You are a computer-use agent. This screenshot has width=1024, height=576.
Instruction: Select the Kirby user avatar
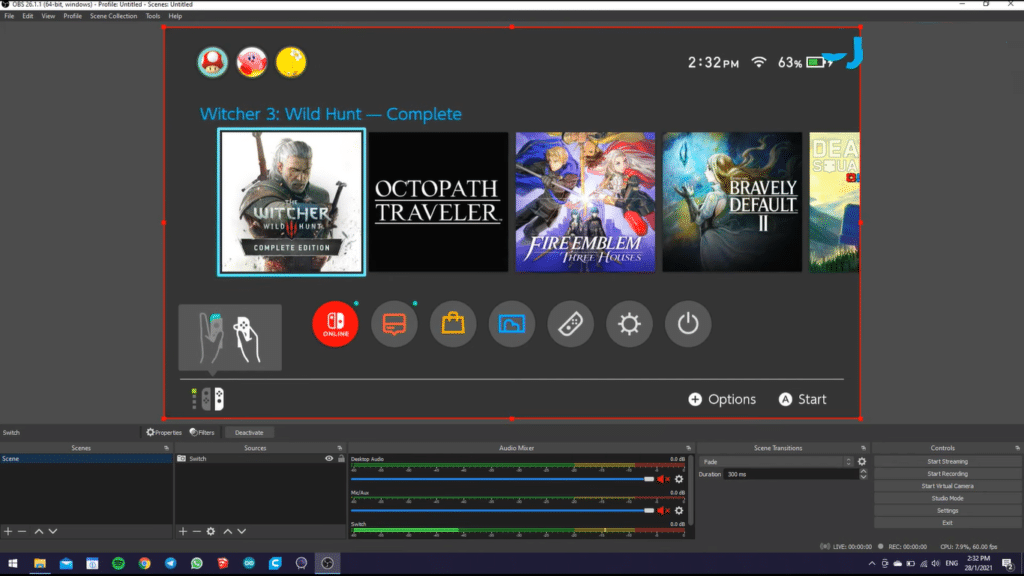(252, 63)
